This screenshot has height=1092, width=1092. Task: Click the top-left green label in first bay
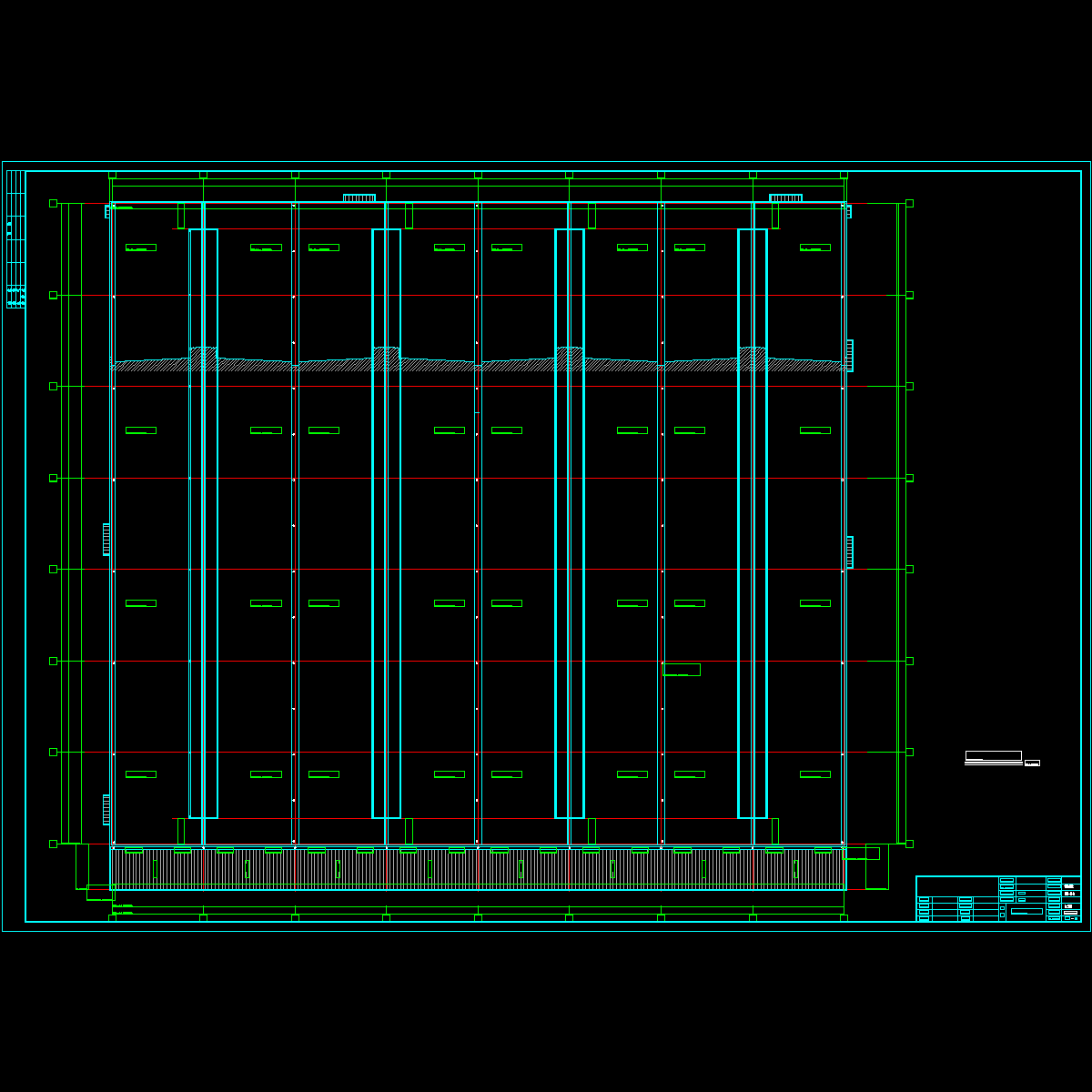tap(141, 248)
